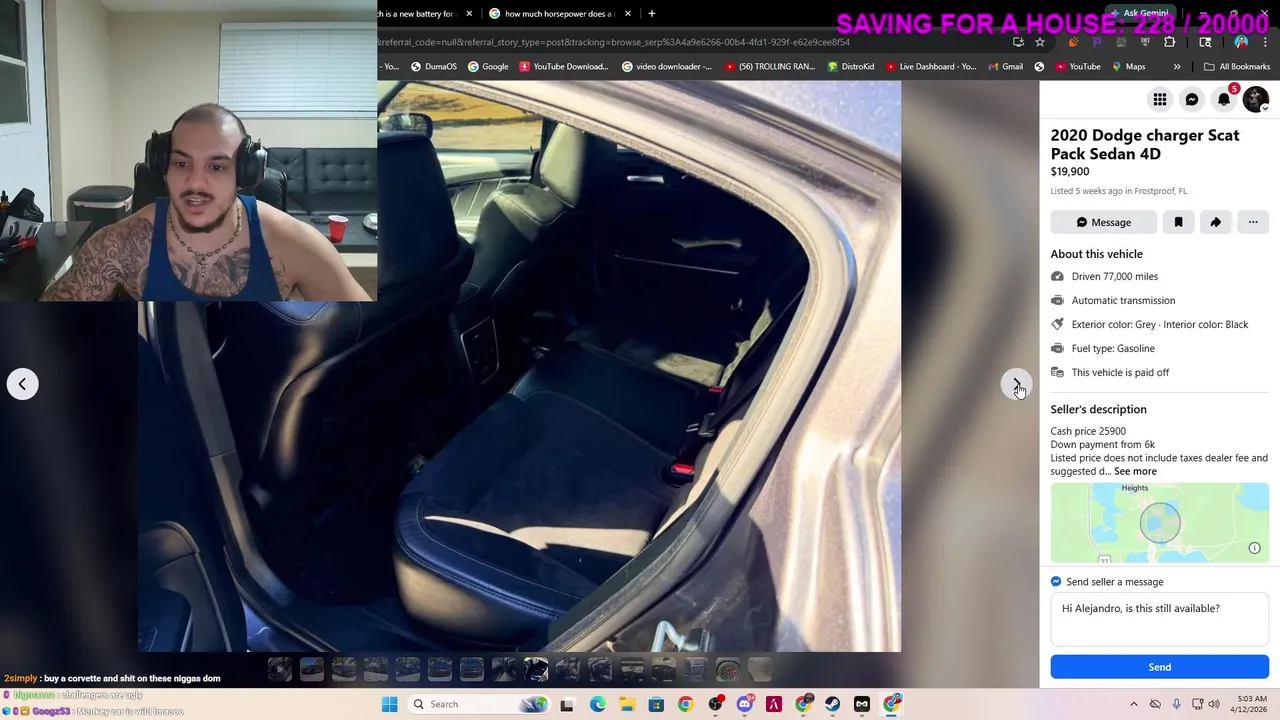Open a new browser tab

[x=652, y=14]
